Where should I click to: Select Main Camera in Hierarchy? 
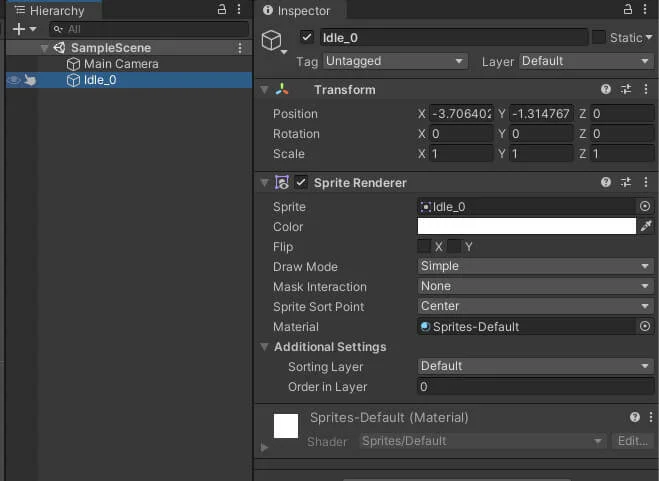(x=121, y=64)
